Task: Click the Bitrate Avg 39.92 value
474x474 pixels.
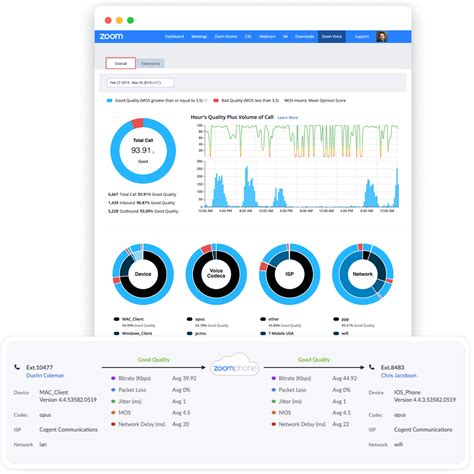Action: coord(184,378)
